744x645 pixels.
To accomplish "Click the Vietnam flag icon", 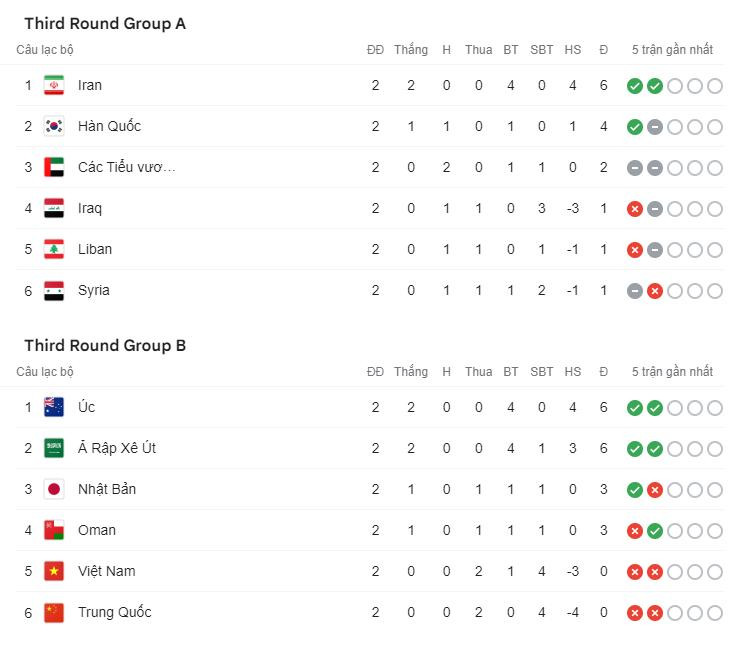I will click(54, 572).
